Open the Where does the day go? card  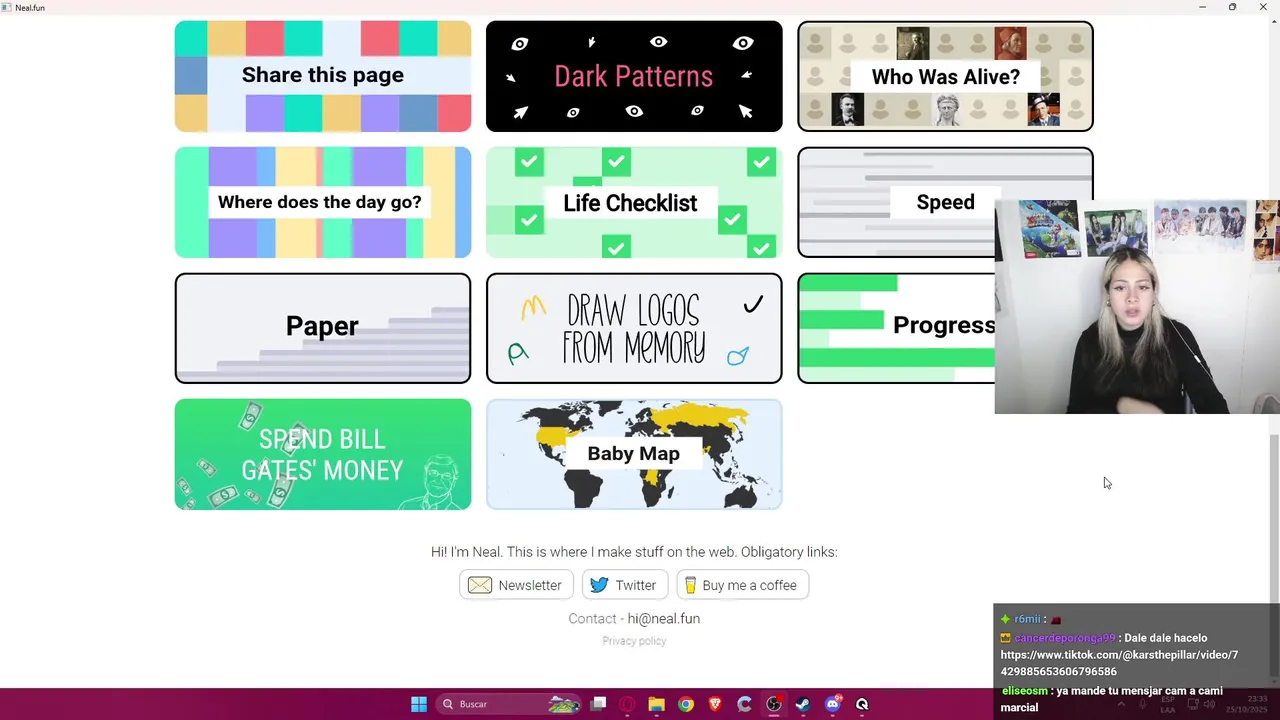tap(323, 202)
